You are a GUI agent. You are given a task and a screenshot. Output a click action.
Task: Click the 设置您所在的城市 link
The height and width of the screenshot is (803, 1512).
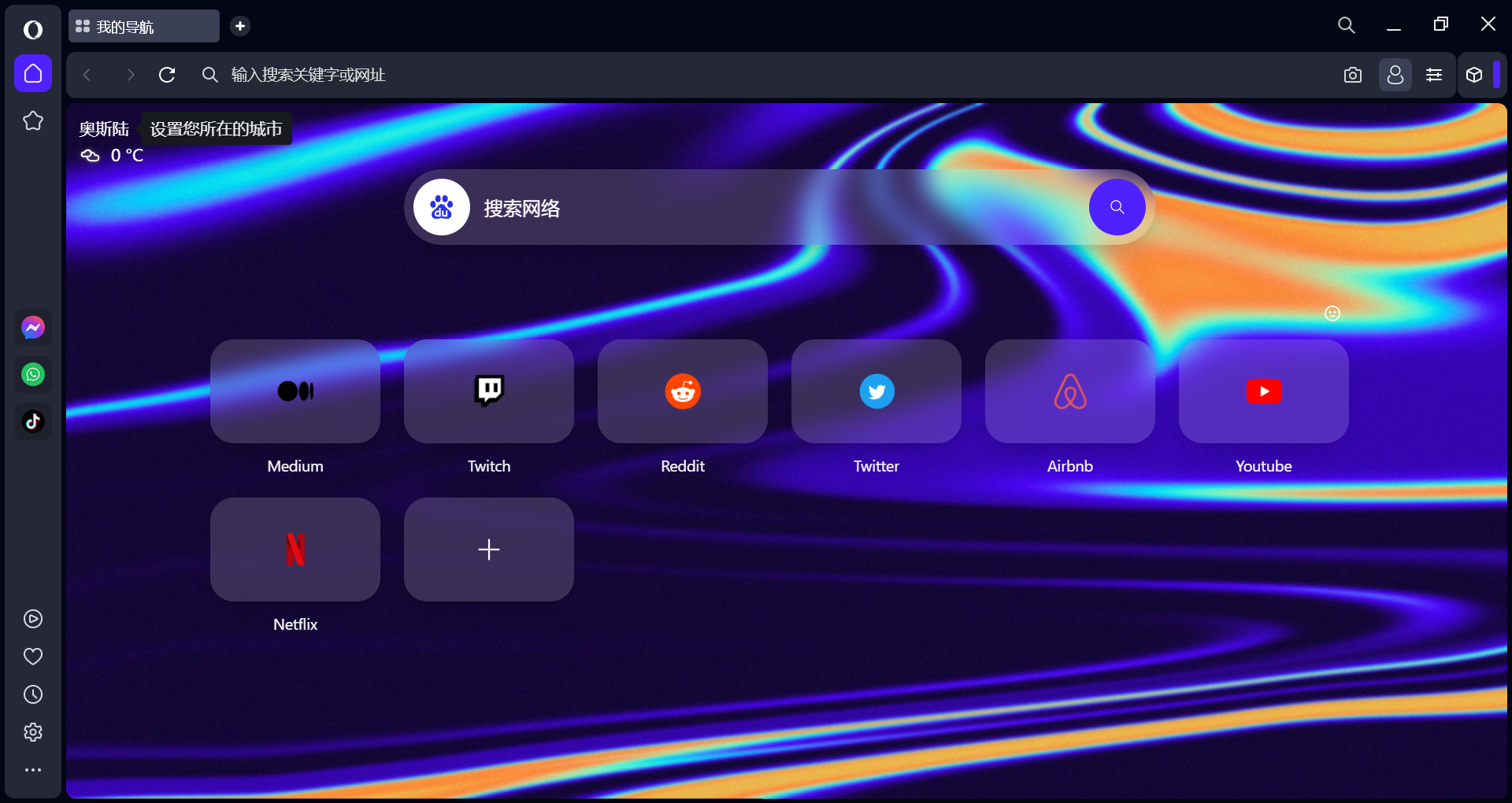(216, 128)
